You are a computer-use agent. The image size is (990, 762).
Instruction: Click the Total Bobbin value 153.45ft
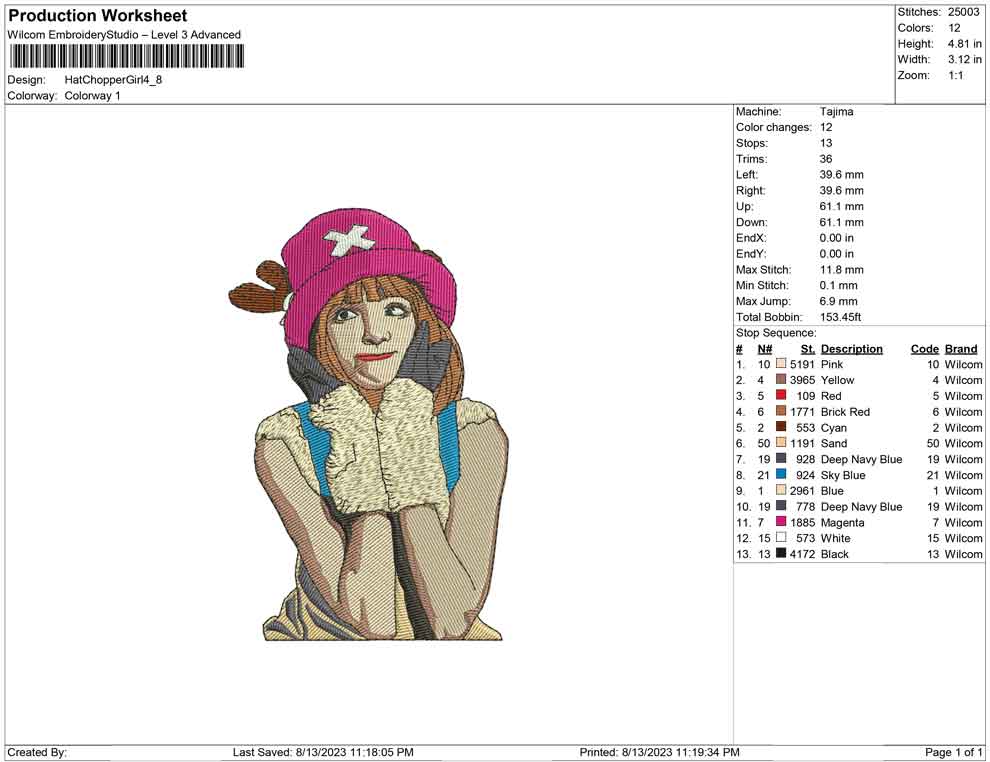pyautogui.click(x=840, y=317)
